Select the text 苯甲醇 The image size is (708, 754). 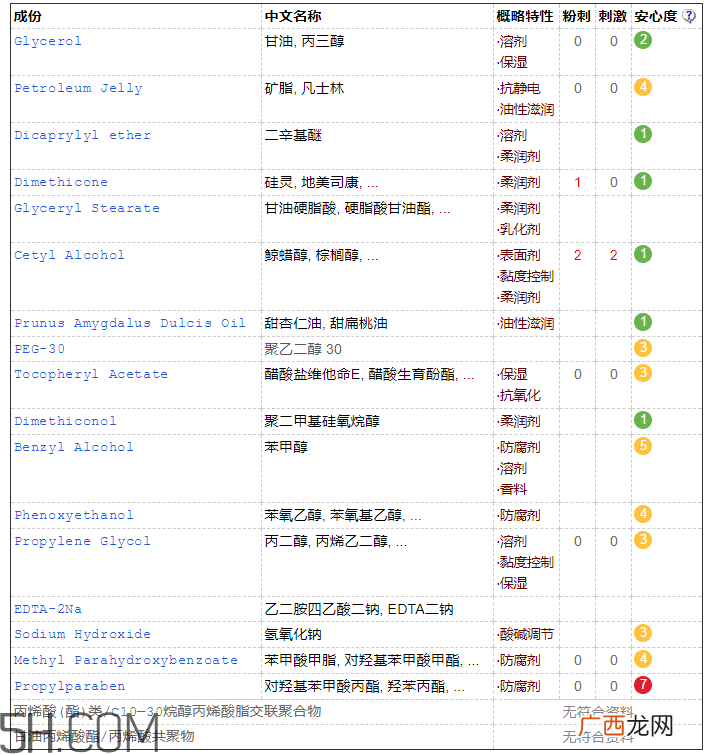pos(286,447)
